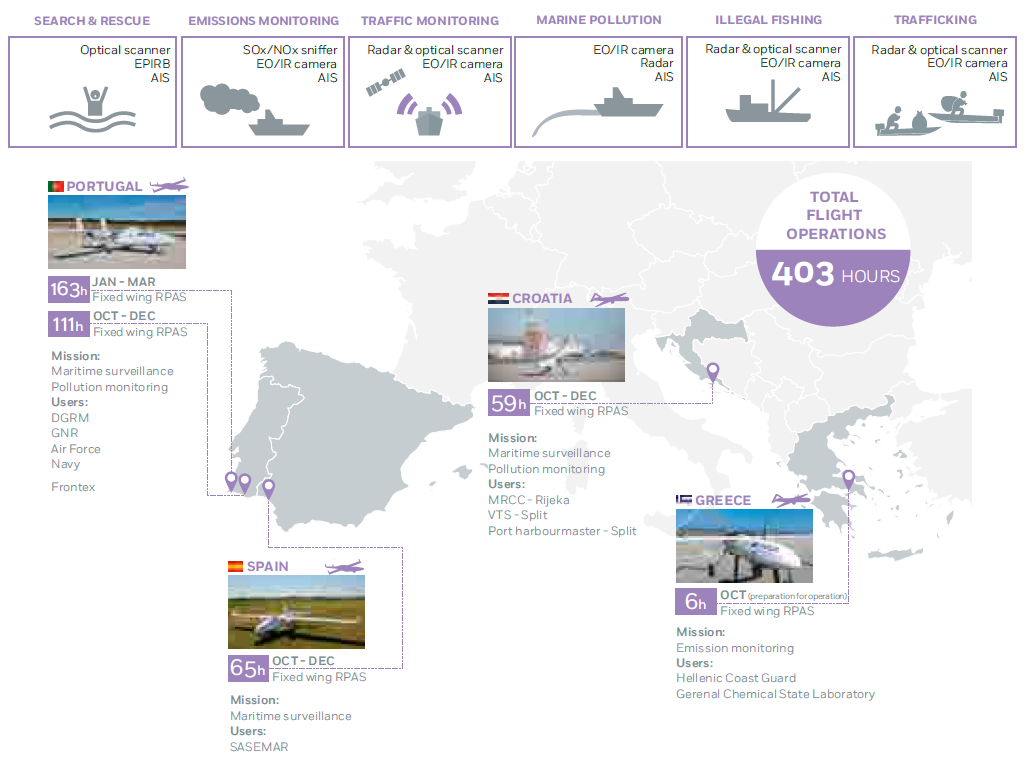Image resolution: width=1027 pixels, height=781 pixels.
Task: Click the map pin on southern Spain
Action: pos(269,489)
